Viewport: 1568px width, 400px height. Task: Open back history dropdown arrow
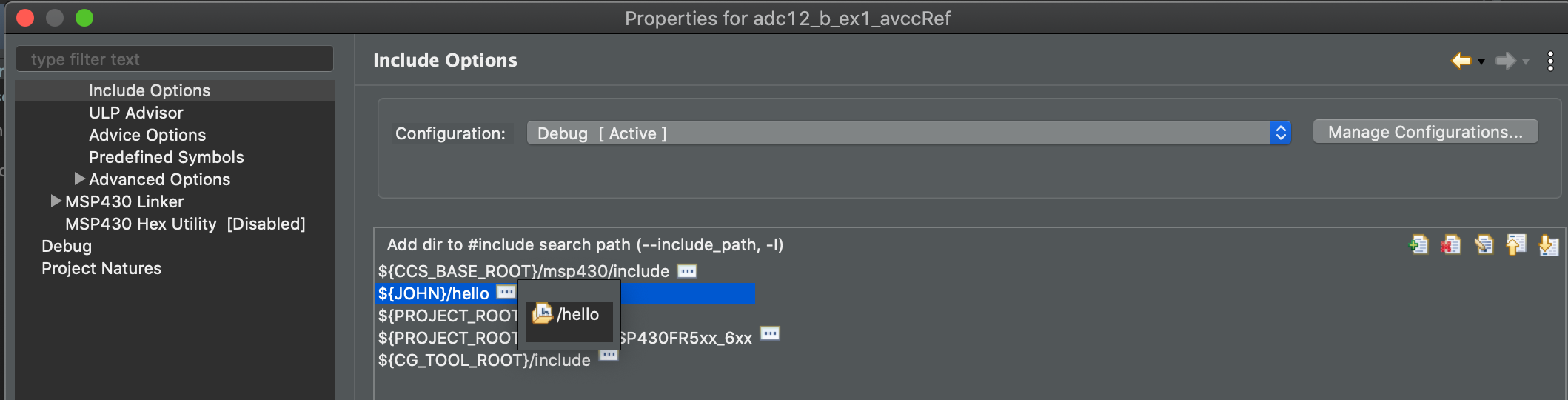tap(1481, 62)
